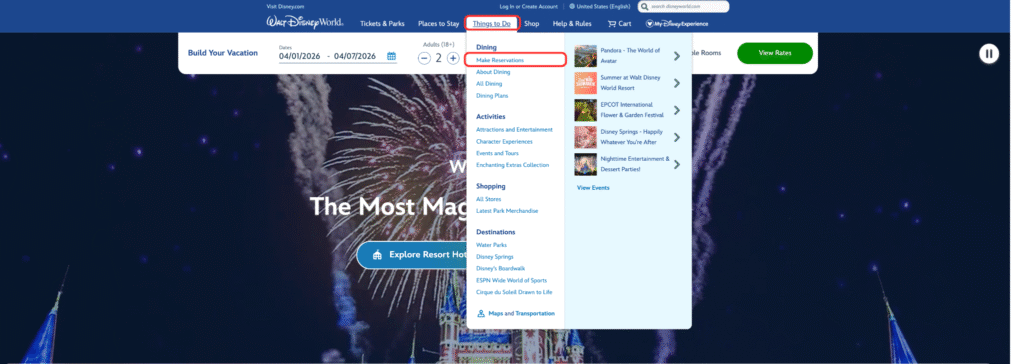Click Log In or Create Account link
Screen dimensions: 1024x364
[528, 7]
